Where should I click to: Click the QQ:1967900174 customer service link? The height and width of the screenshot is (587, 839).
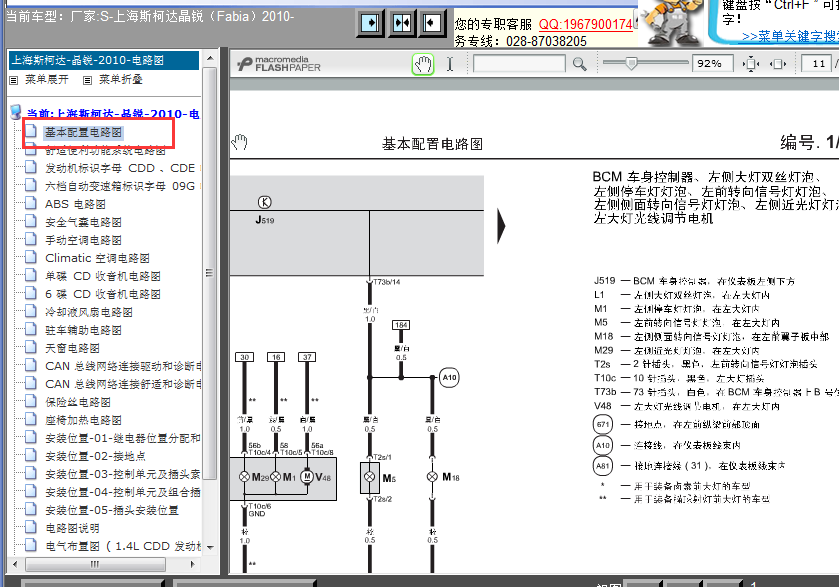coord(585,25)
